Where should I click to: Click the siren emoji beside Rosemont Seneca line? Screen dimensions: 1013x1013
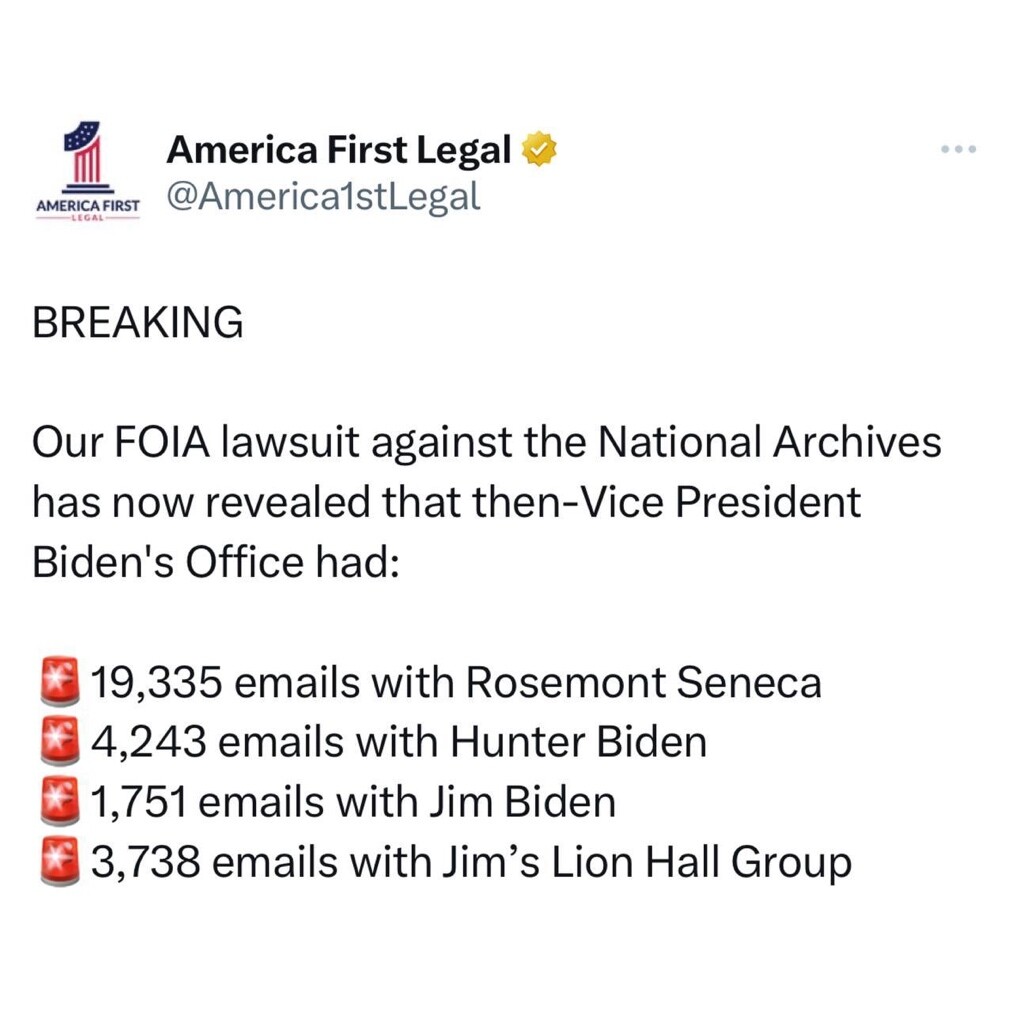pyautogui.click(x=60, y=682)
